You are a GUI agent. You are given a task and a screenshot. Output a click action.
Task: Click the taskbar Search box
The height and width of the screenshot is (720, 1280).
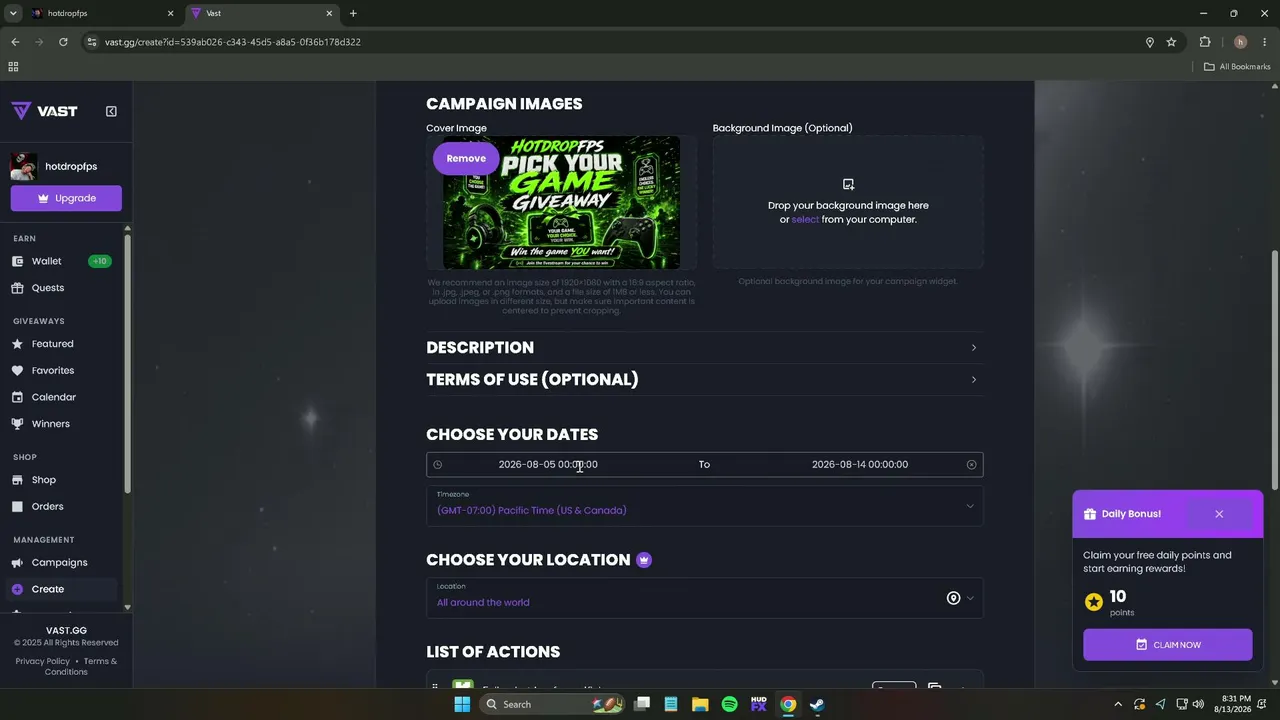pyautogui.click(x=553, y=704)
